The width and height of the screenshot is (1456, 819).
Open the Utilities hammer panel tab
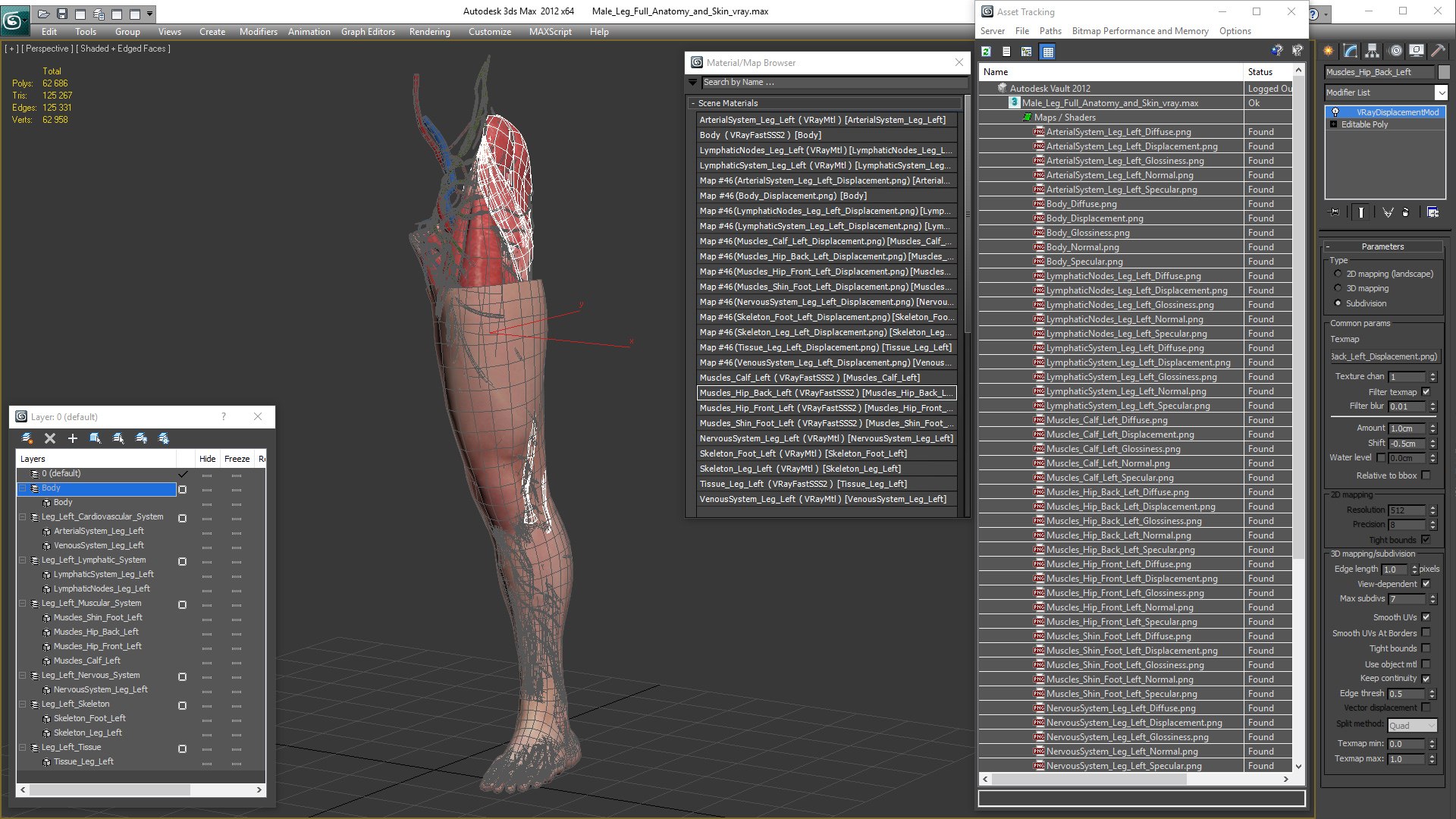point(1438,51)
